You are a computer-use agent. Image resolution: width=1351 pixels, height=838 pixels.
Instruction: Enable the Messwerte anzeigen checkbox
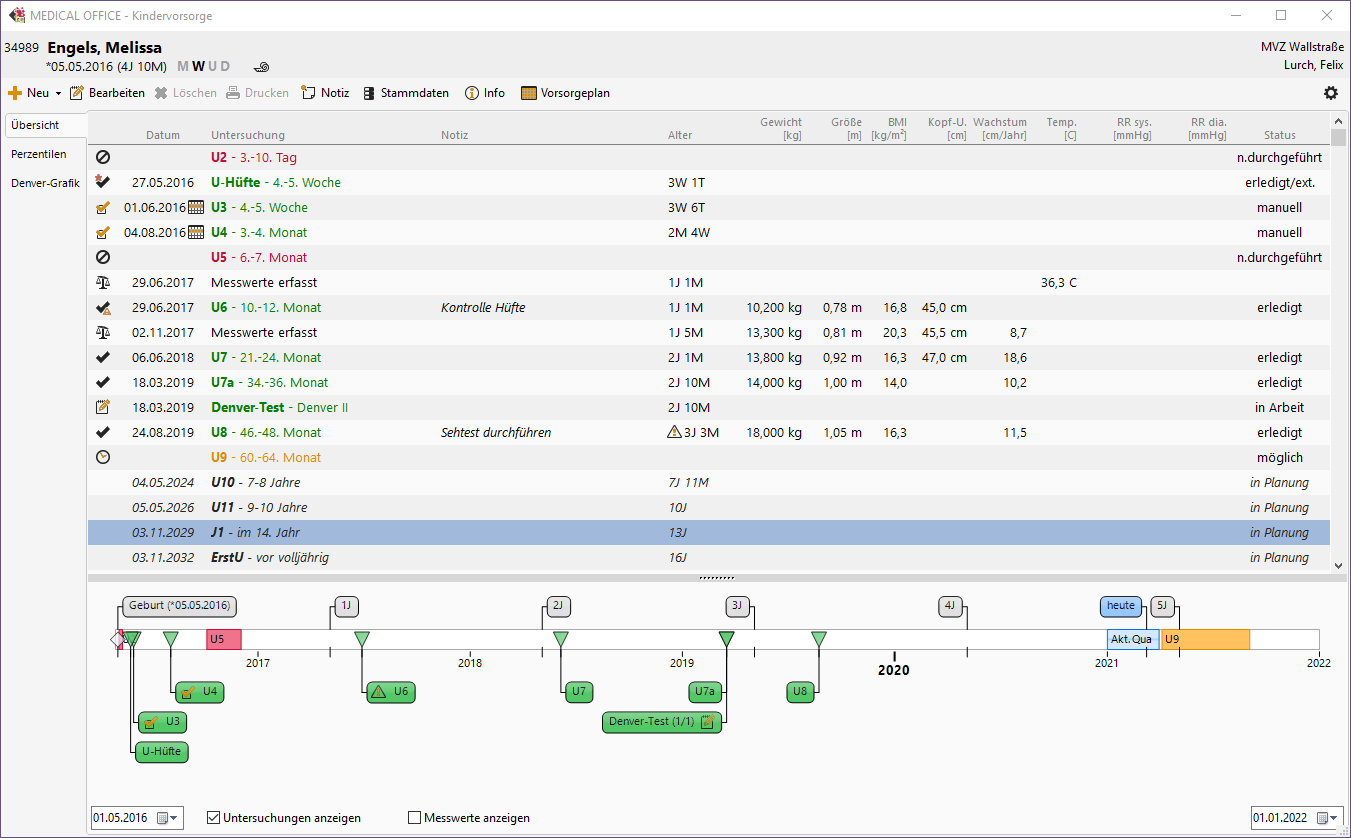point(415,818)
